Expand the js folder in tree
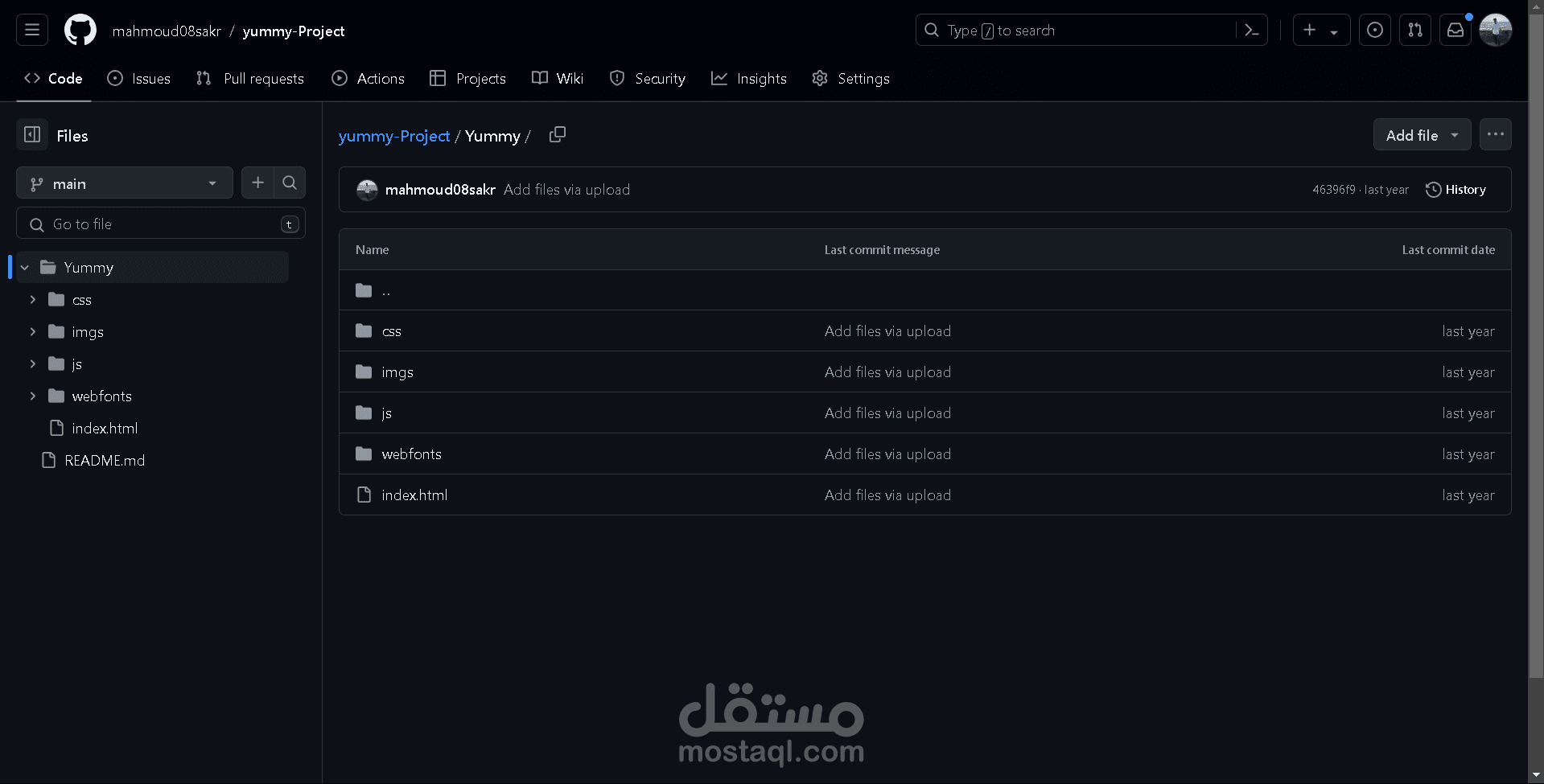 tap(33, 364)
